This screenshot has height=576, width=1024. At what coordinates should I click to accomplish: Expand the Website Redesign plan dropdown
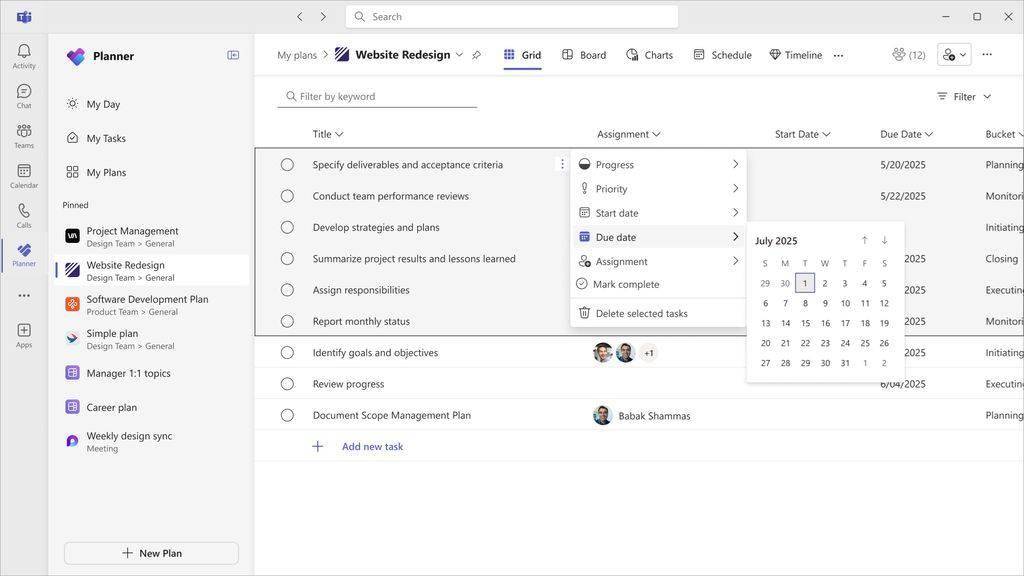(459, 55)
